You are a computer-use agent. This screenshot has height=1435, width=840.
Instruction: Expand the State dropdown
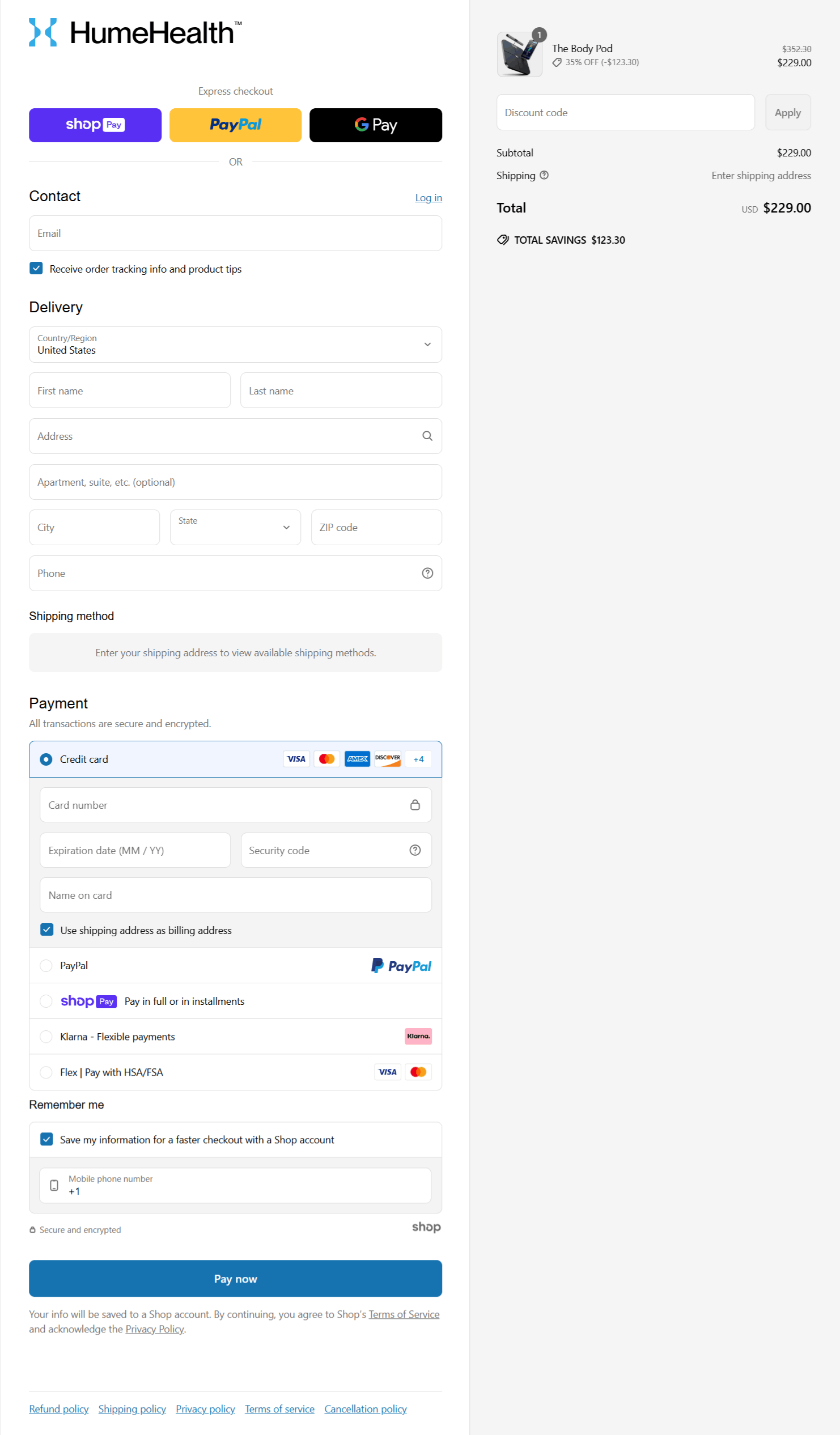pyautogui.click(x=235, y=527)
